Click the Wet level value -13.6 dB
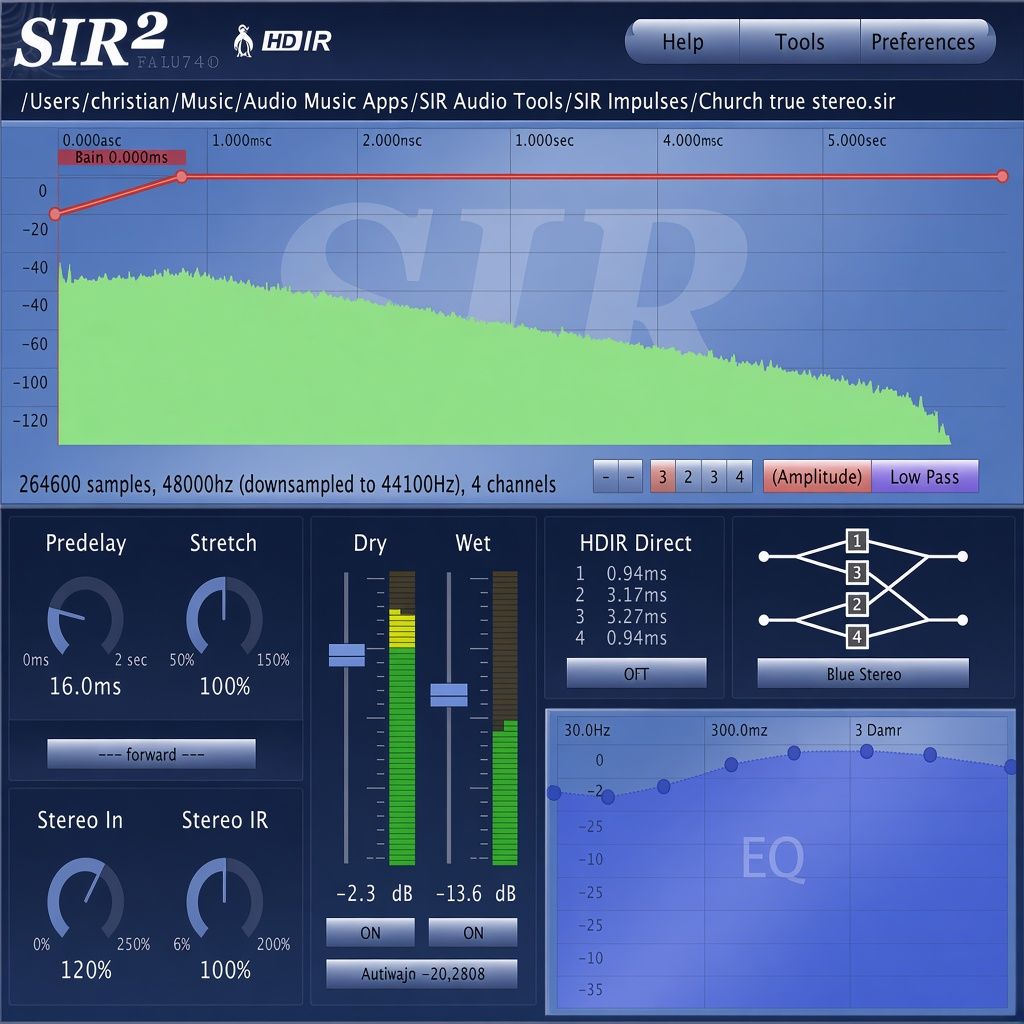This screenshot has height=1024, width=1024. [475, 893]
